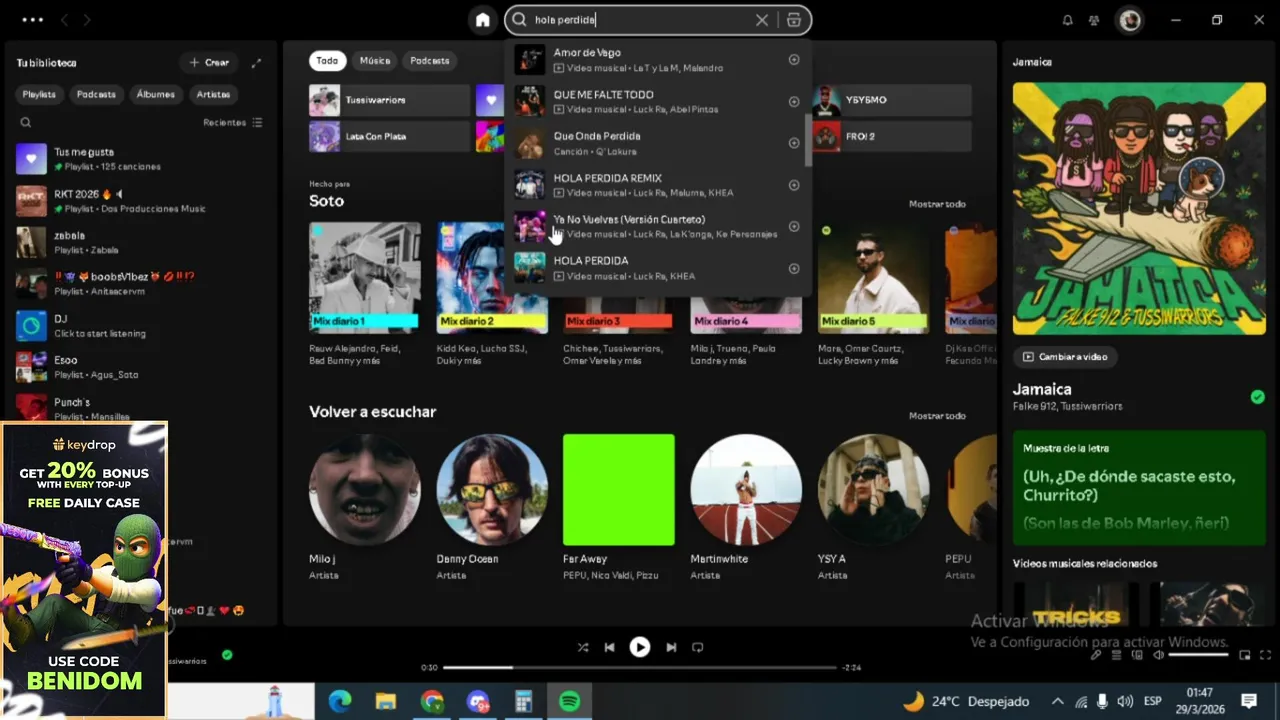Go to the Spotify home icon
Image resolution: width=1280 pixels, height=720 pixels.
483,20
